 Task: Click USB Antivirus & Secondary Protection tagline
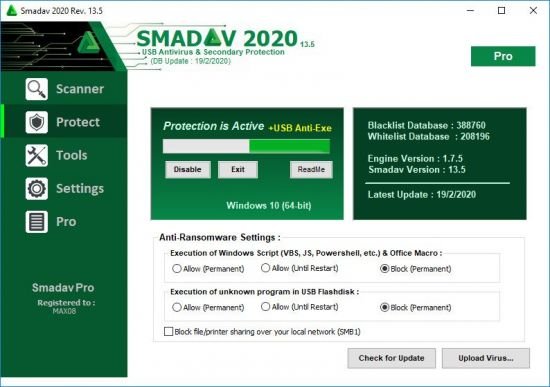click(x=213, y=52)
